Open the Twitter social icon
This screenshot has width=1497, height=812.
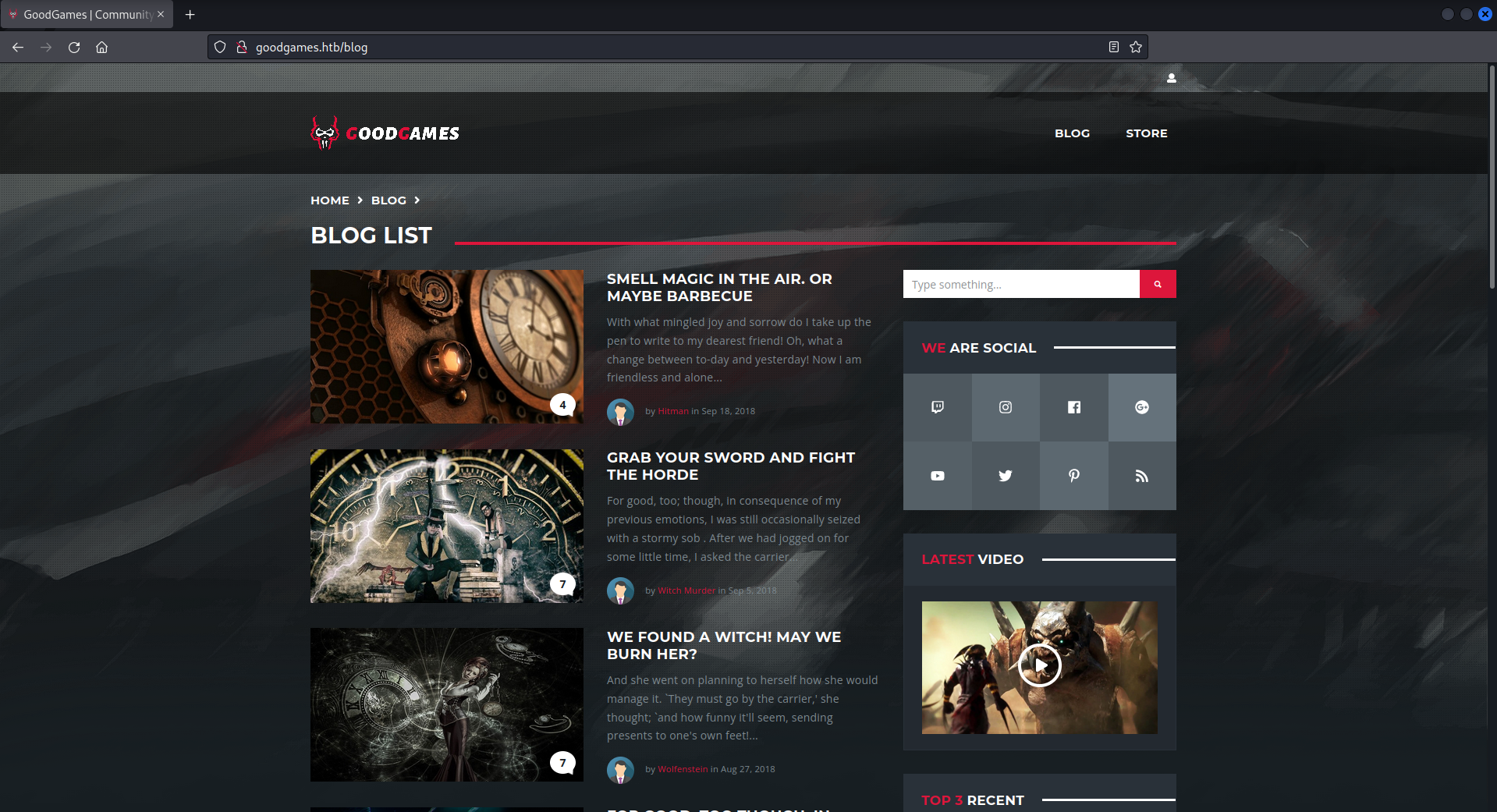point(1006,476)
